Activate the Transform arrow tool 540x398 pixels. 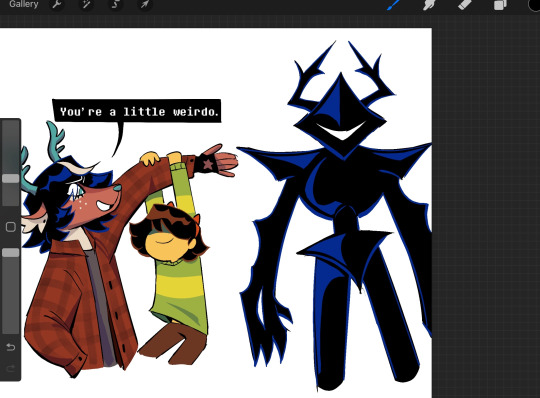point(145,4)
